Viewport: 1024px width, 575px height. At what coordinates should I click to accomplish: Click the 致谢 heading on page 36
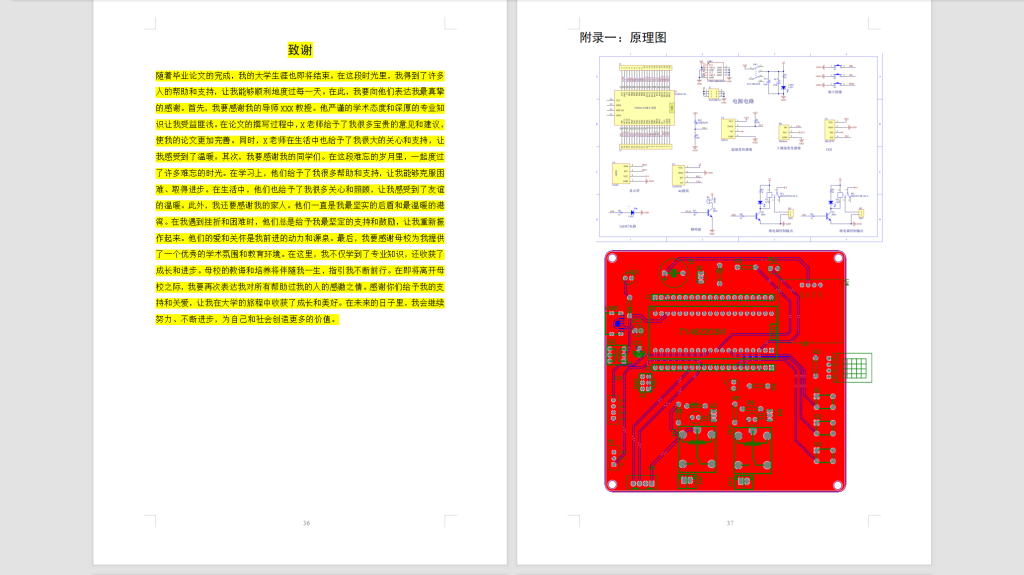tap(300, 50)
